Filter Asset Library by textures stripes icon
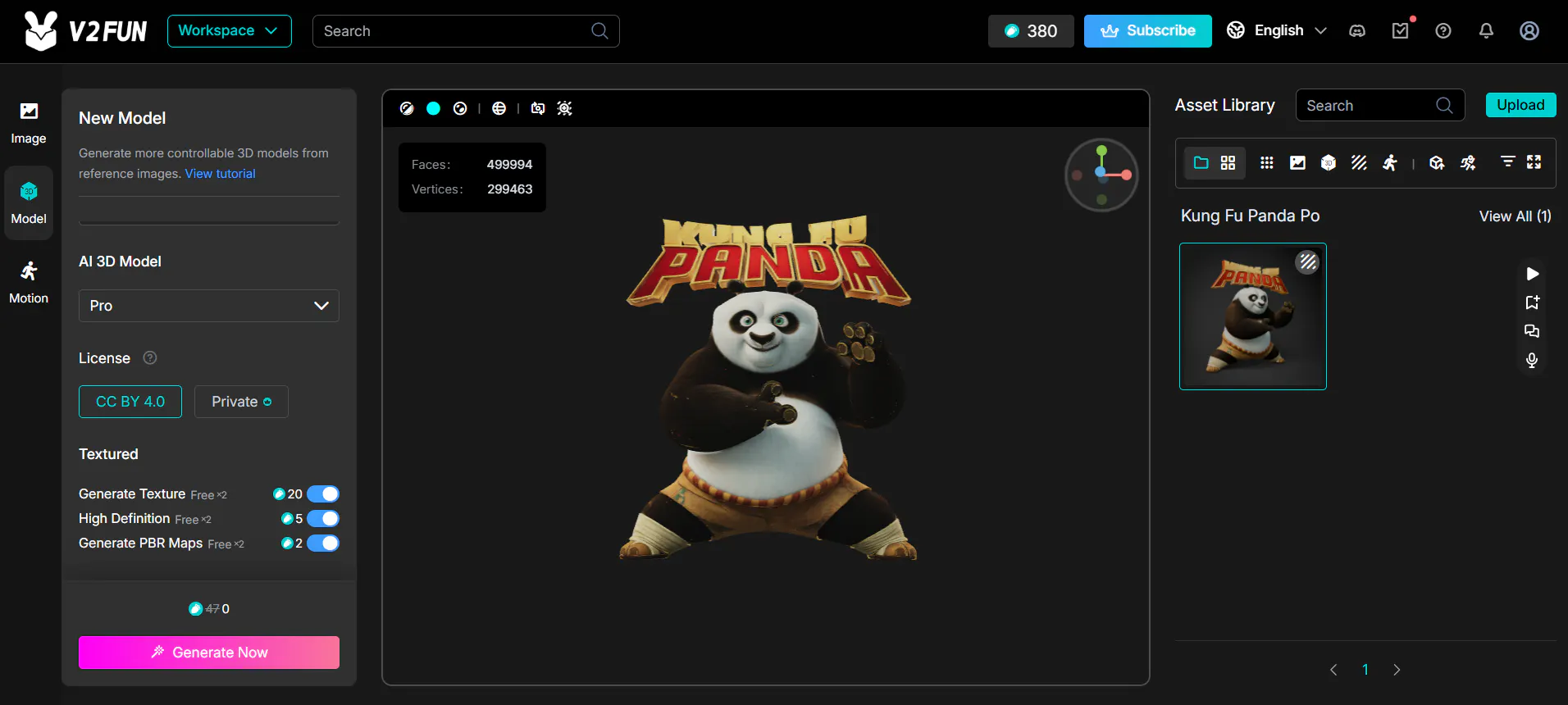Viewport: 1568px width, 705px height. click(1359, 162)
